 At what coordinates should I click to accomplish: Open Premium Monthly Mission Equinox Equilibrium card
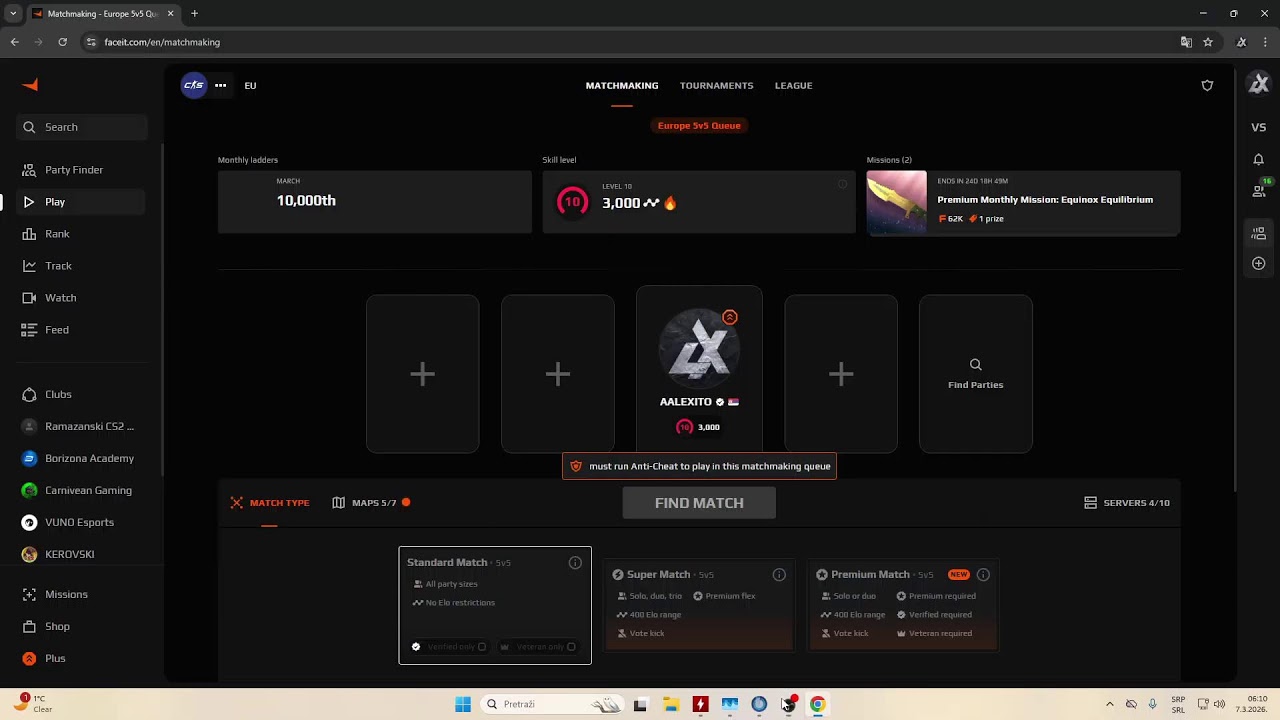(1023, 203)
